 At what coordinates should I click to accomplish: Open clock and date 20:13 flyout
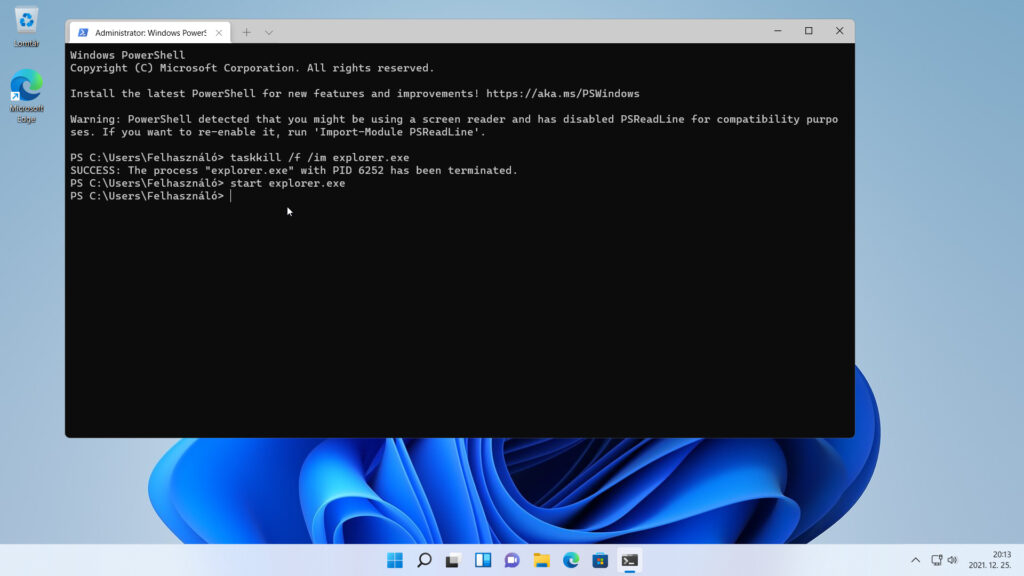(990, 560)
